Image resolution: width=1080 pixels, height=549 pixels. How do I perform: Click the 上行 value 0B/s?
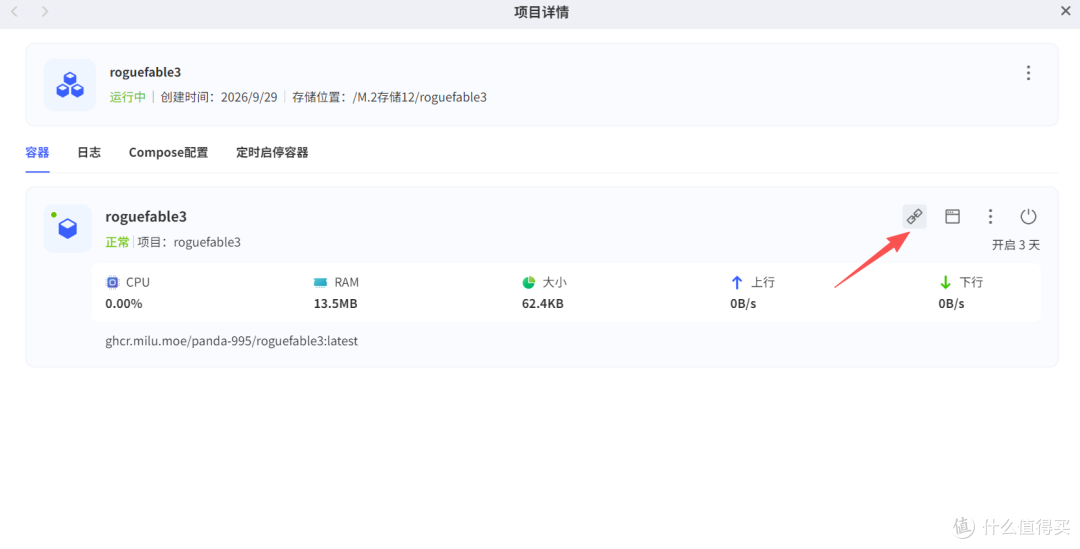tap(743, 303)
